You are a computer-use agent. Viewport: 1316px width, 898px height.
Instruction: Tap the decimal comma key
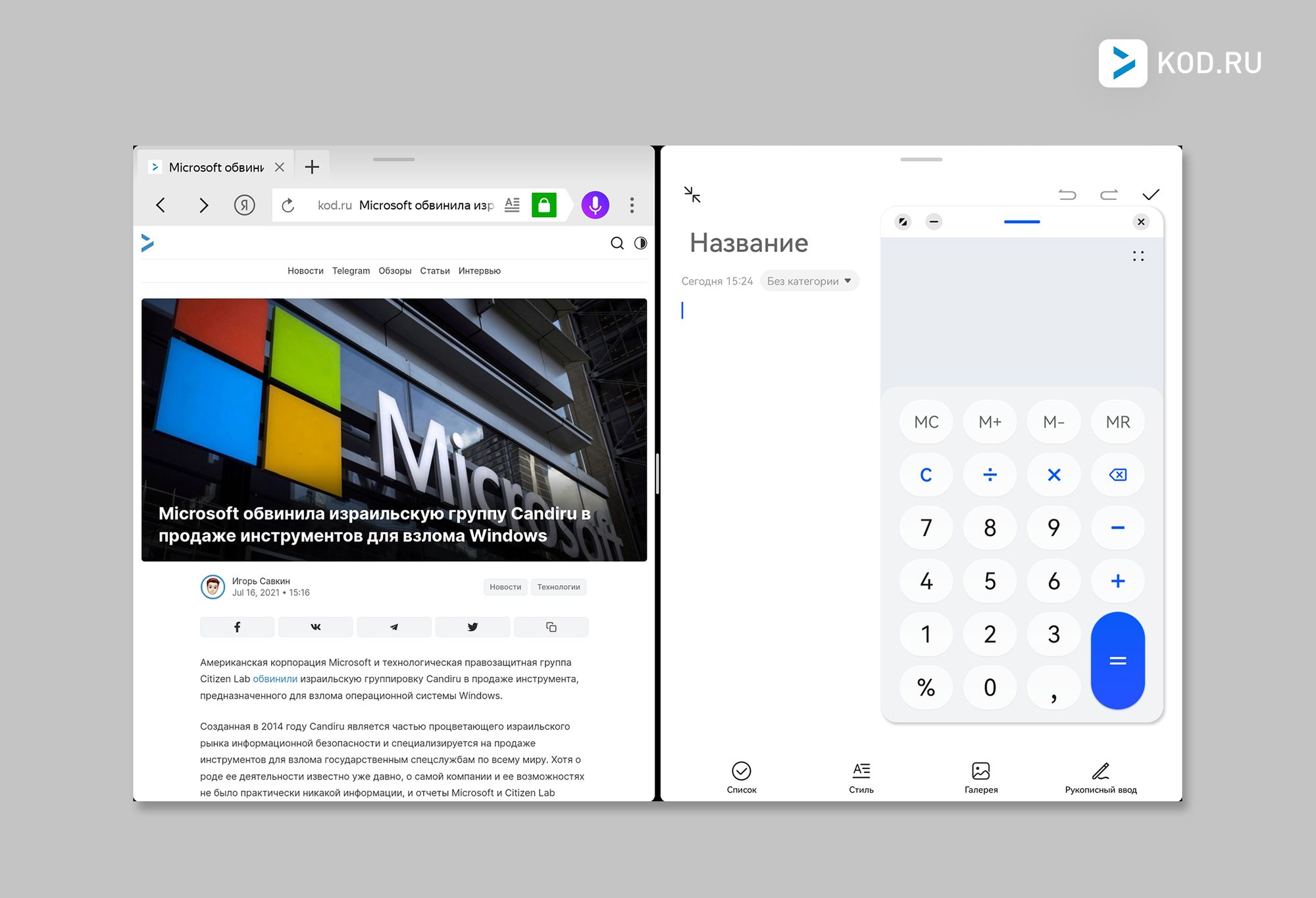[x=1053, y=687]
